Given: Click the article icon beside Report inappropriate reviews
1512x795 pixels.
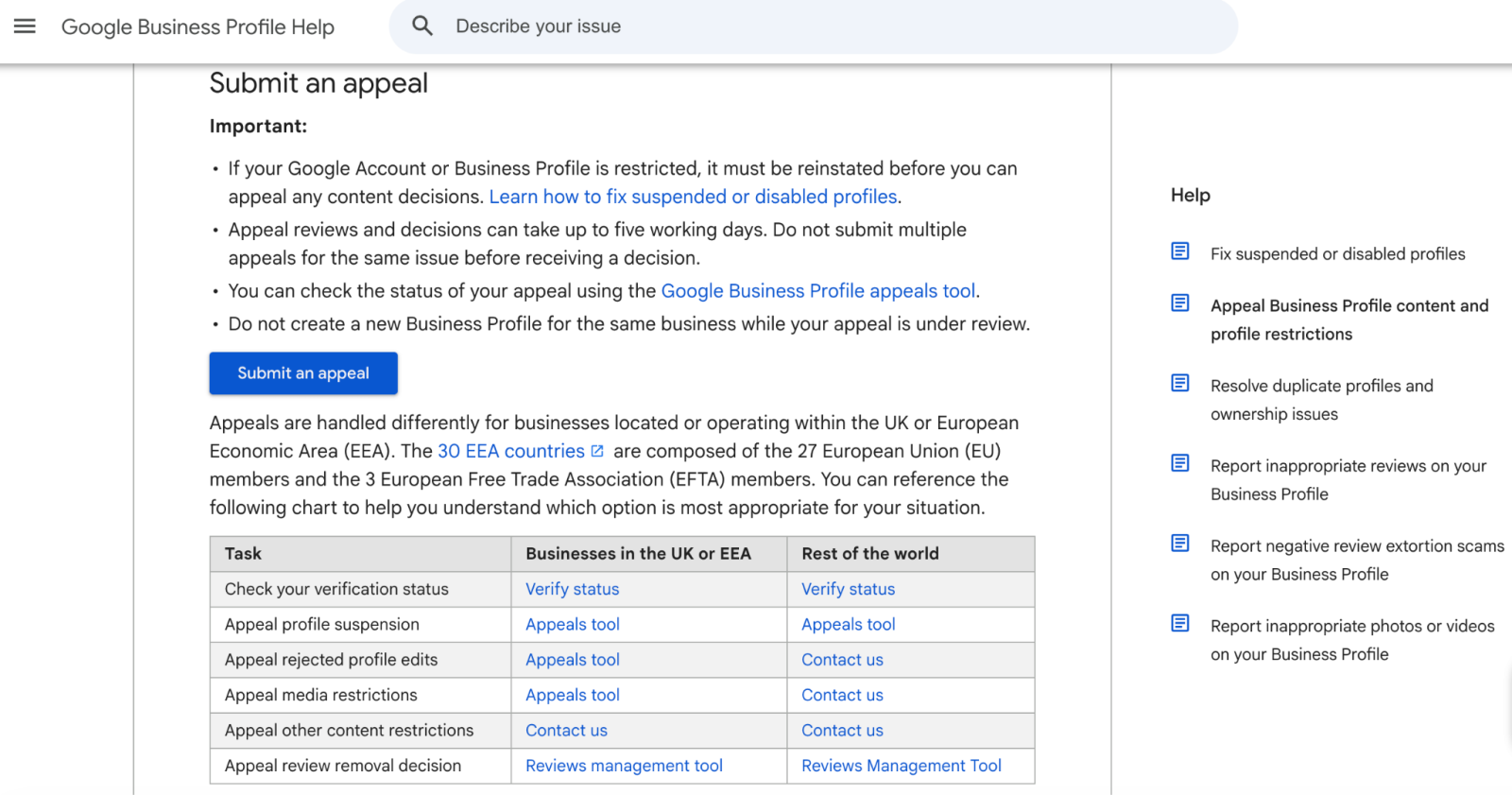Looking at the screenshot, I should pos(1180,463).
